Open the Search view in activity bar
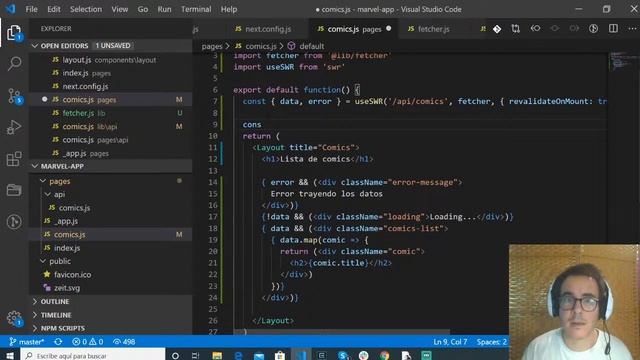Viewport: 640px width, 360px height. 14,64
